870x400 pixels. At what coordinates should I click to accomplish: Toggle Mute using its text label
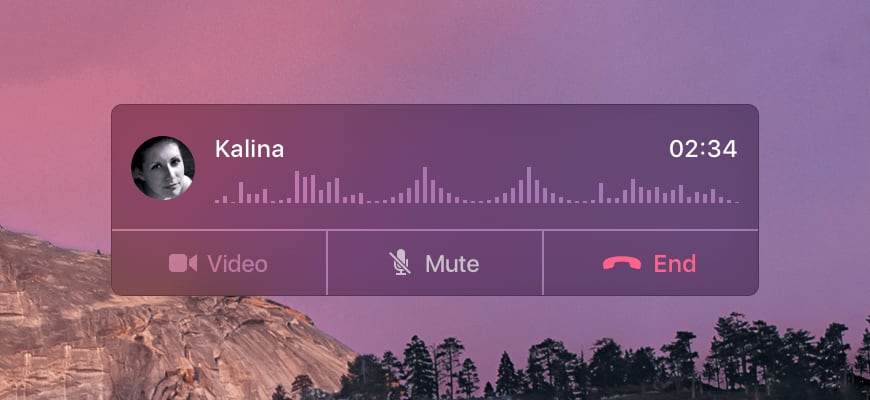coord(452,264)
